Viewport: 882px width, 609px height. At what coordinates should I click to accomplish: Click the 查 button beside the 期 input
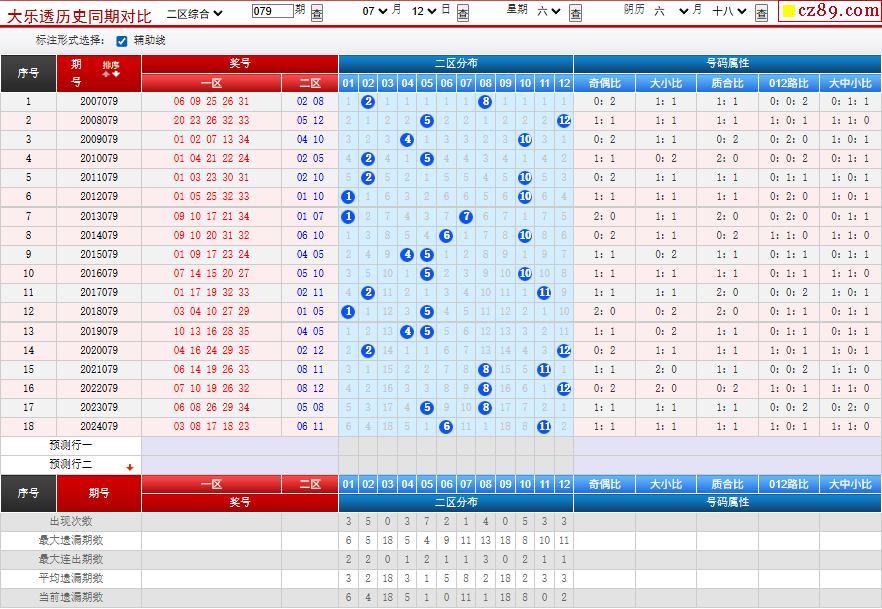click(x=317, y=13)
